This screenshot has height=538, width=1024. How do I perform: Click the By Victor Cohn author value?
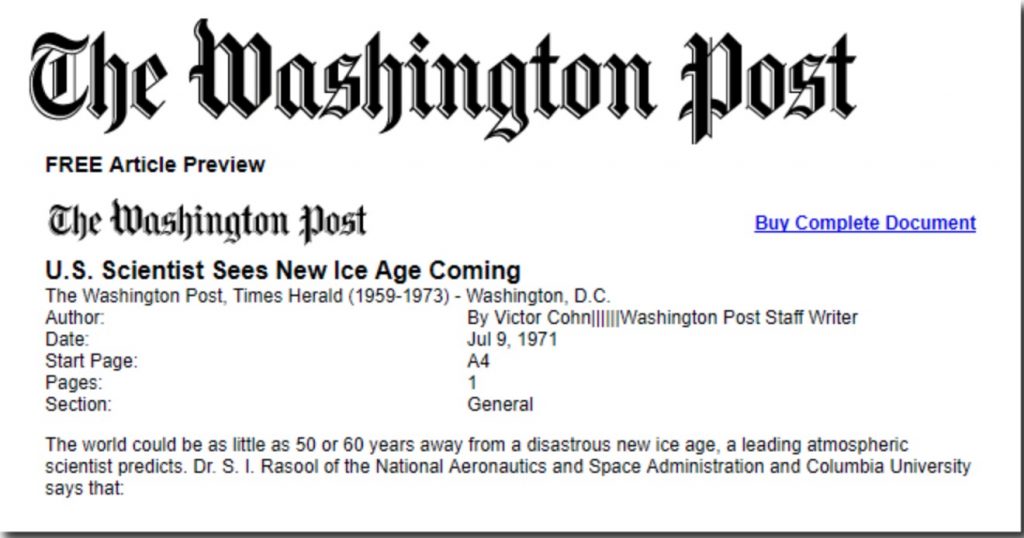pyautogui.click(x=528, y=318)
